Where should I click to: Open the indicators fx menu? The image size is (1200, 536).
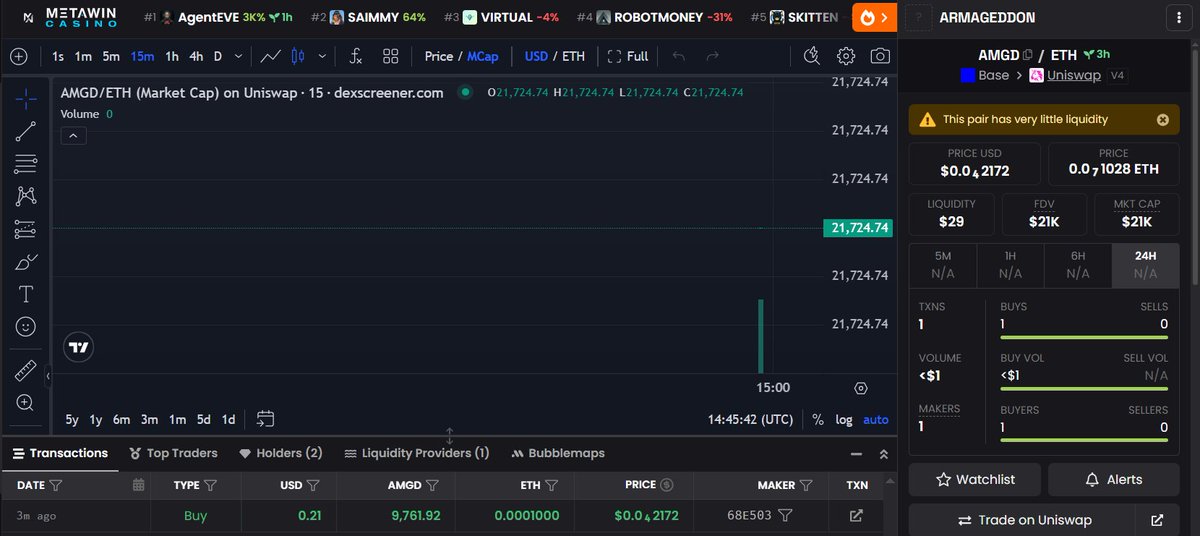(356, 56)
